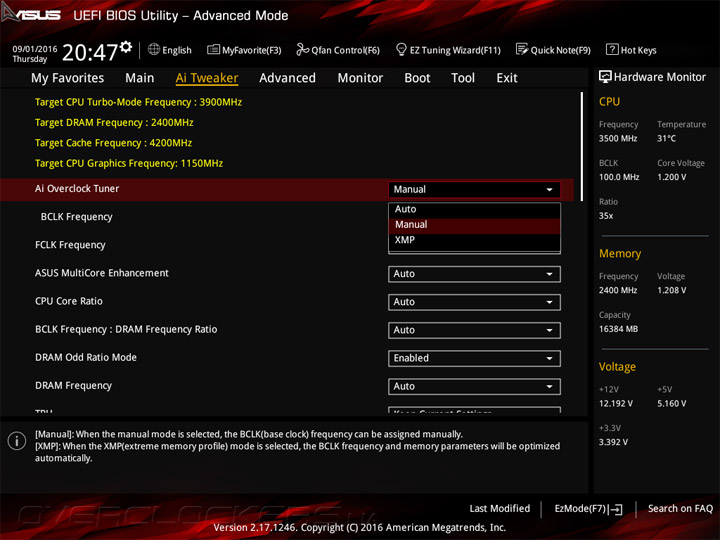The width and height of the screenshot is (720, 540).
Task: Expand ASUS MultiCore Enhancement dropdown
Action: (474, 274)
